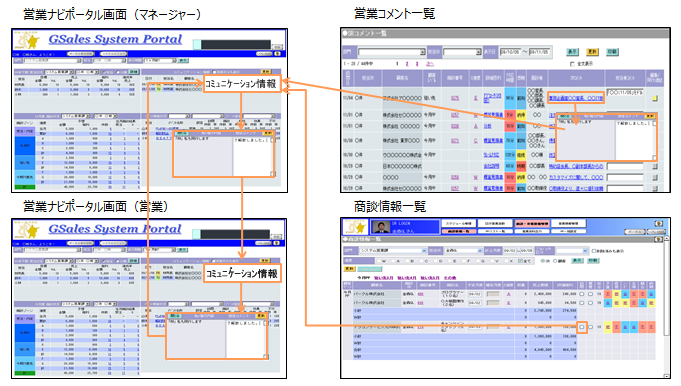The height and width of the screenshot is (386, 681).
Task: Open help icon on 営業 portal blue bar
Action: [x=278, y=244]
